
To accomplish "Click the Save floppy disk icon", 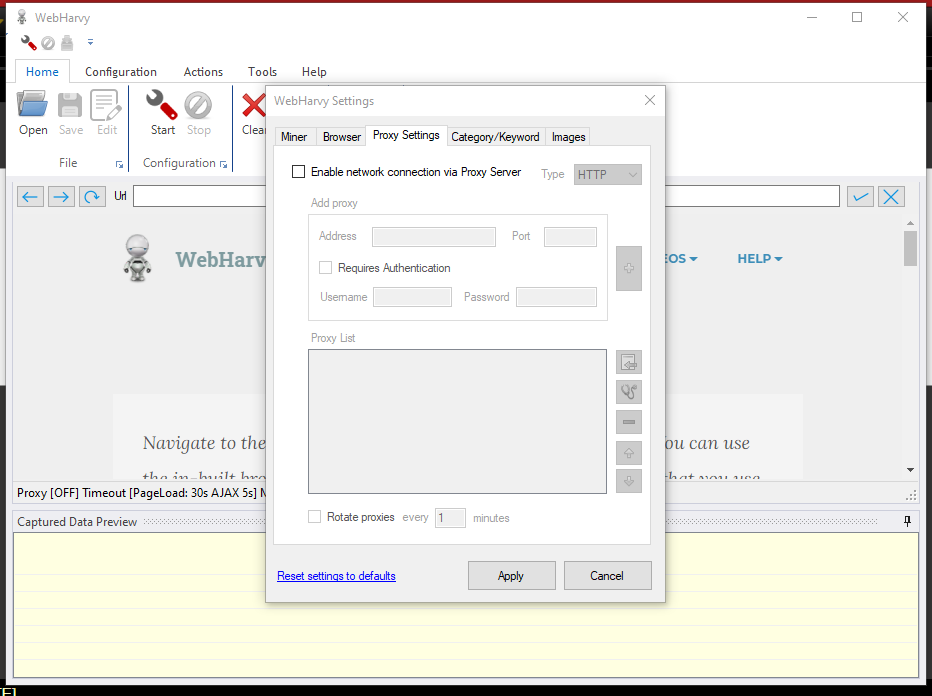I will [x=70, y=105].
